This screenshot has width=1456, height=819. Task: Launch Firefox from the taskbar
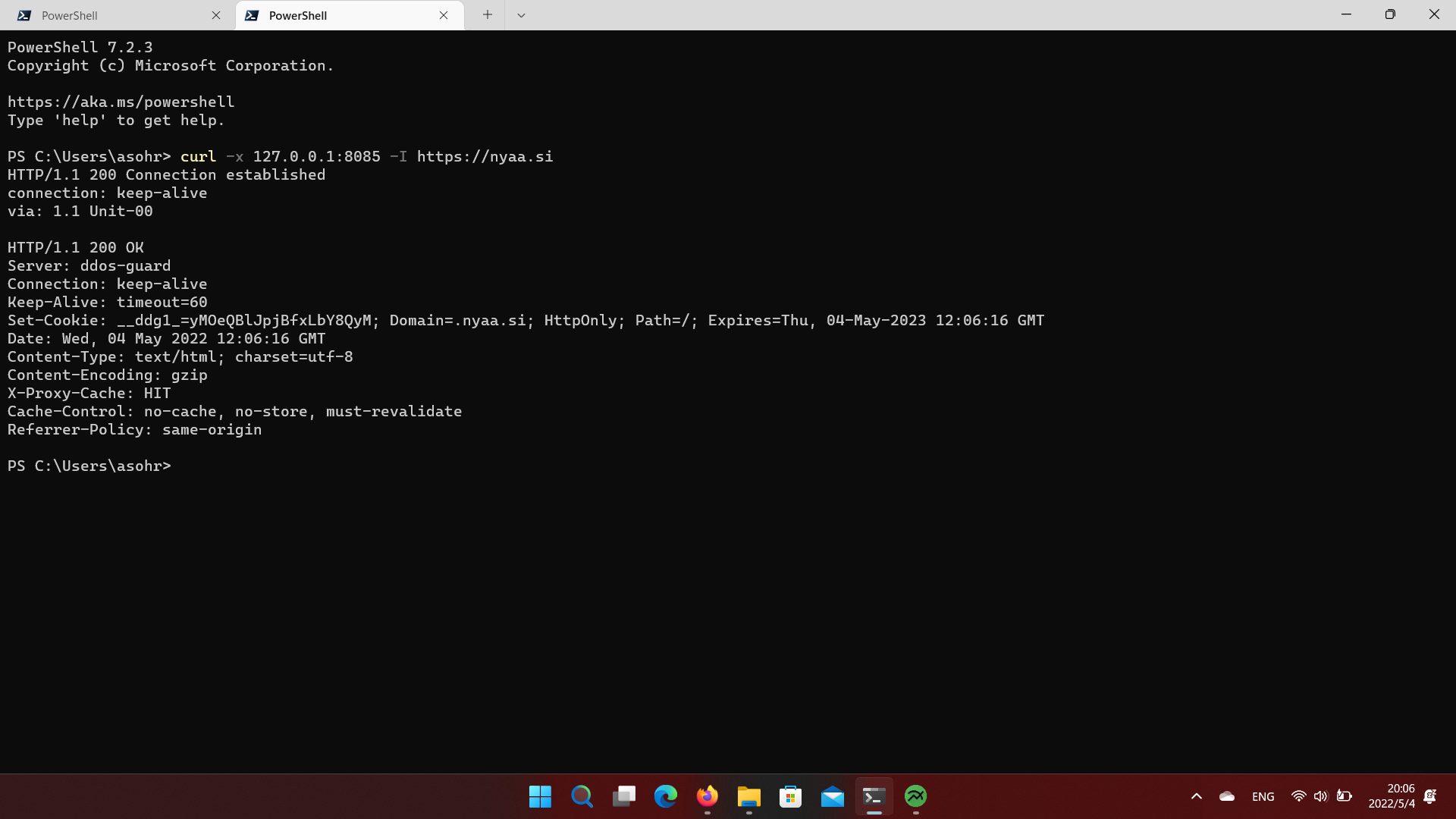tap(707, 797)
